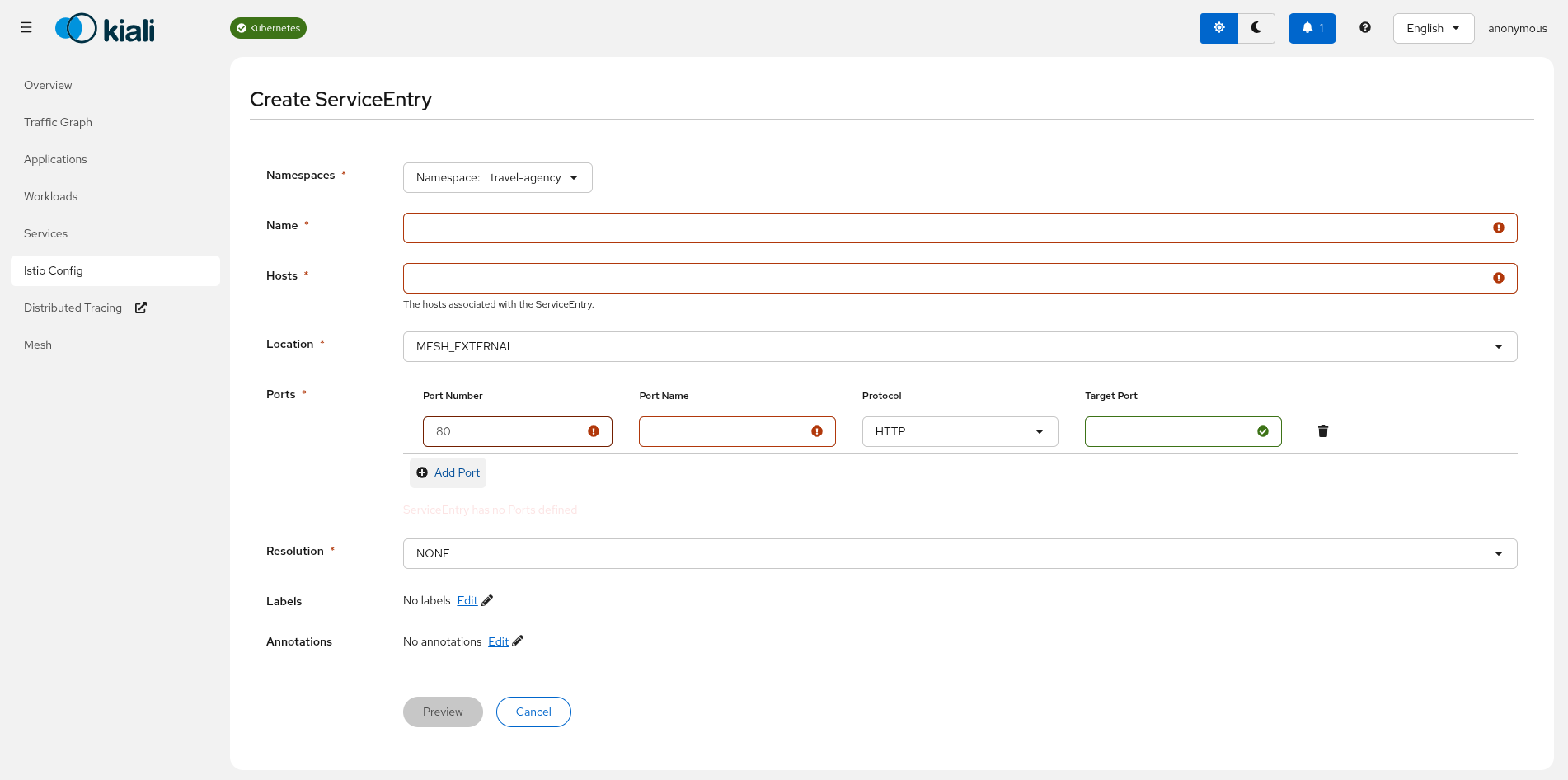Click the Kiali logo
This screenshot has width=1568, height=780.
104,27
